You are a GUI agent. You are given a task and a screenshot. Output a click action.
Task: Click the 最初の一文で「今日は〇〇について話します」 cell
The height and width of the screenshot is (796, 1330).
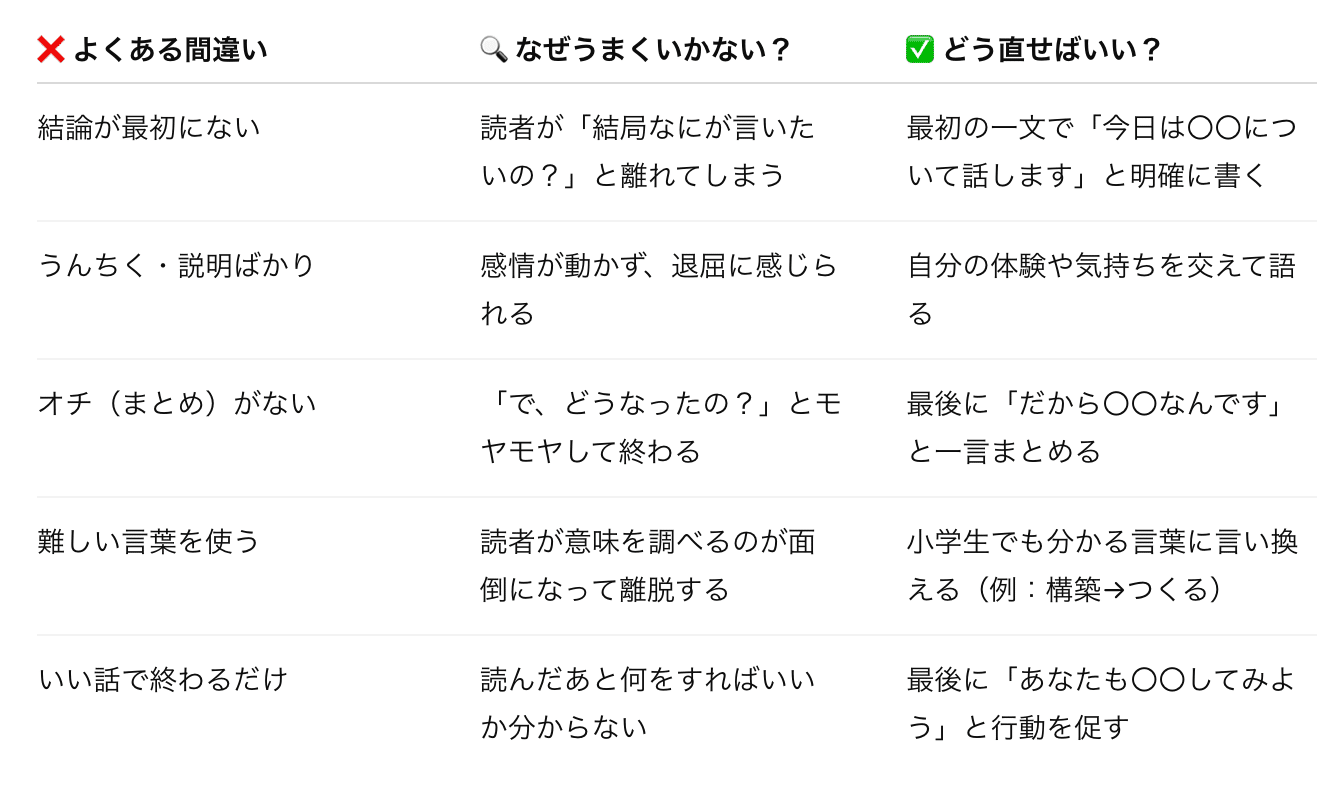point(1100,152)
